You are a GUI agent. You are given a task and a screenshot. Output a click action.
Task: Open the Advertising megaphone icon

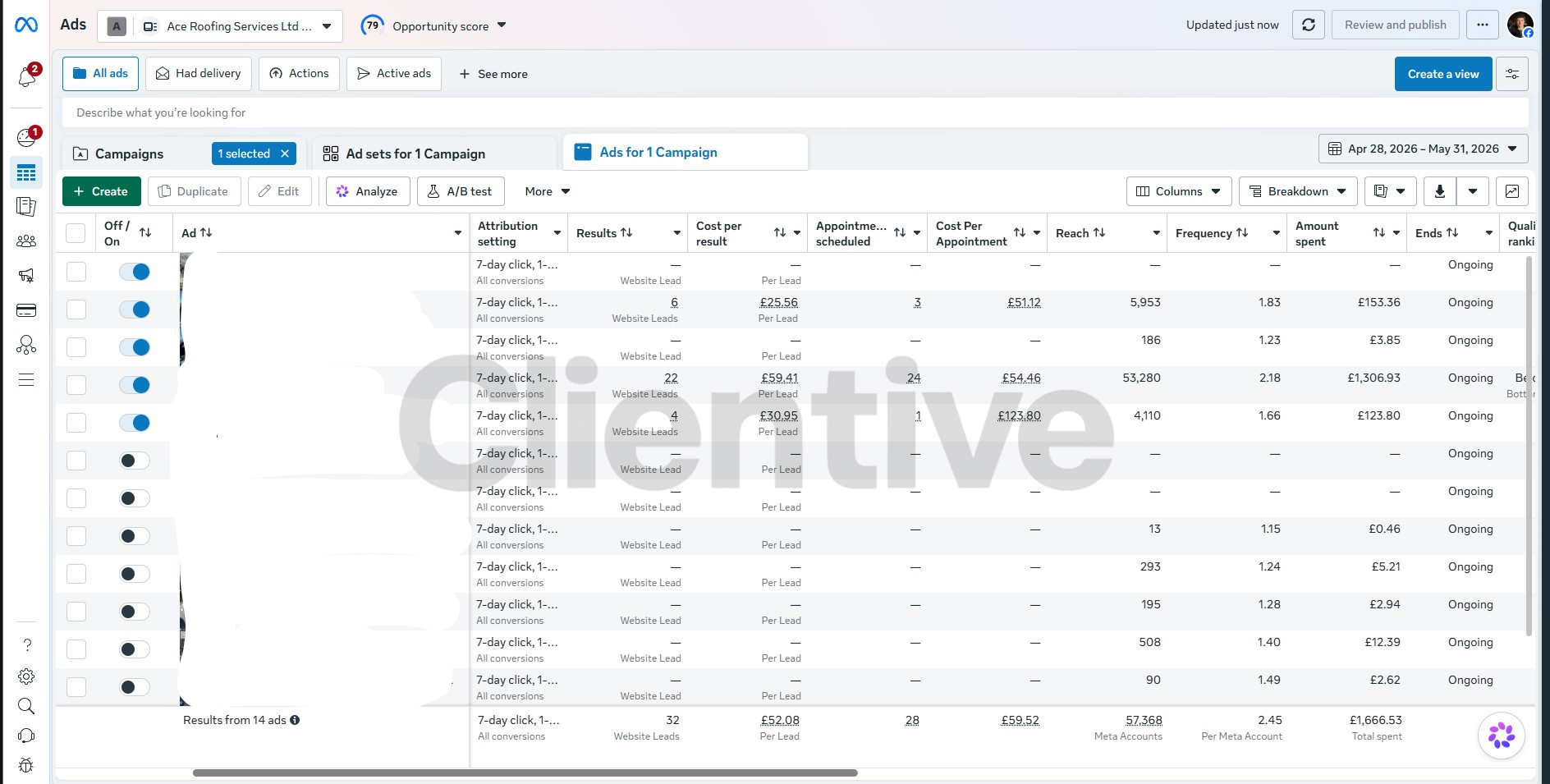26,275
